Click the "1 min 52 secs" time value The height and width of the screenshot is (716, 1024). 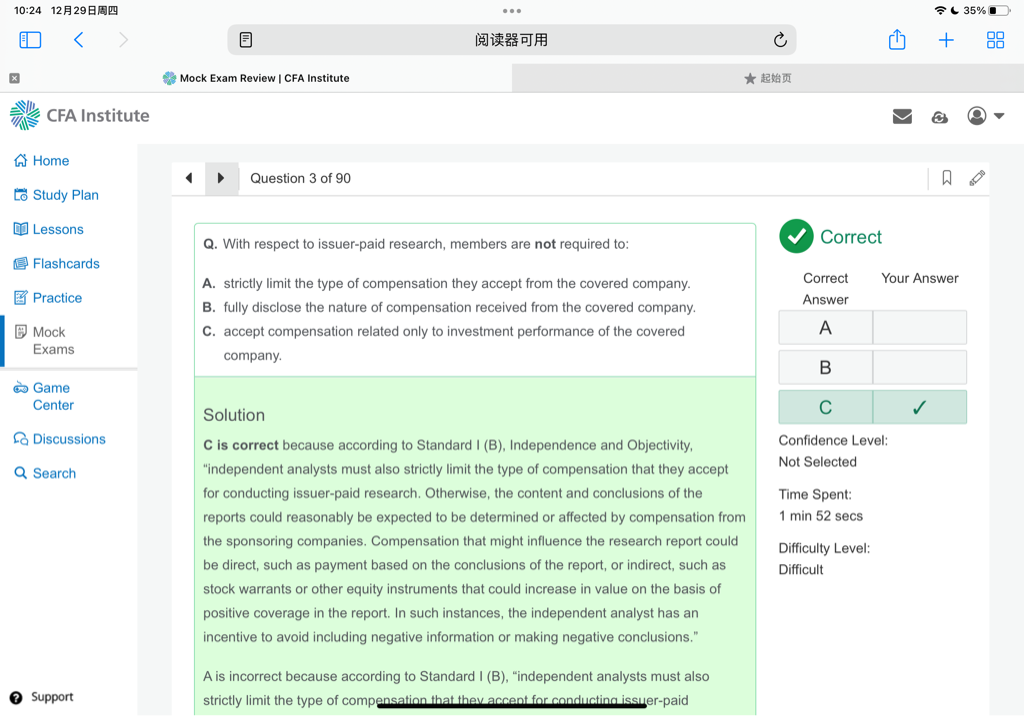click(820, 516)
